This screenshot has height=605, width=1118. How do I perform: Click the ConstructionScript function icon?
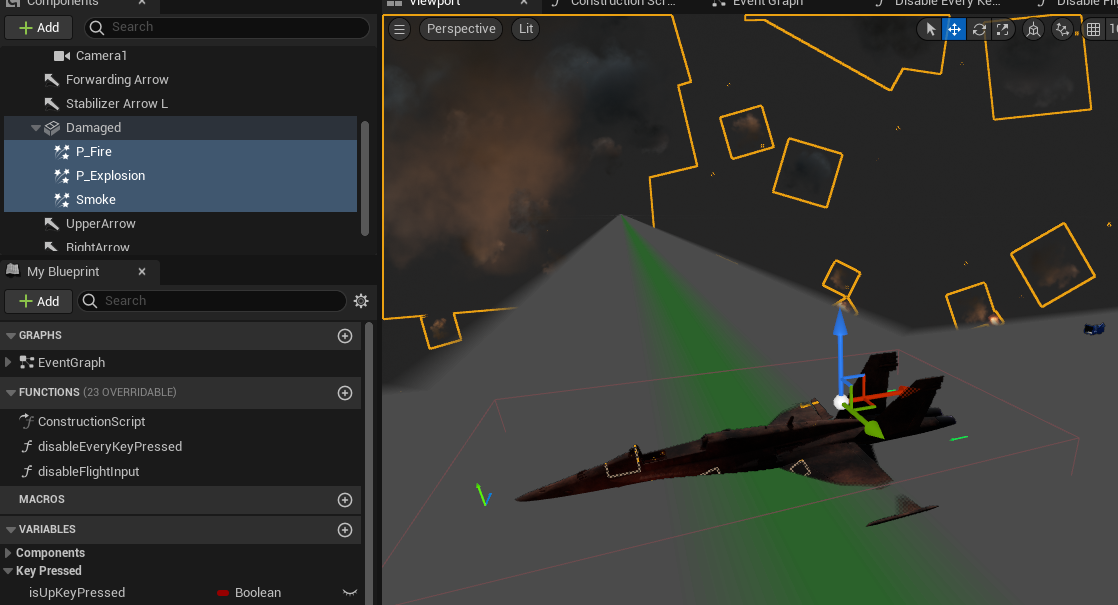(26, 421)
